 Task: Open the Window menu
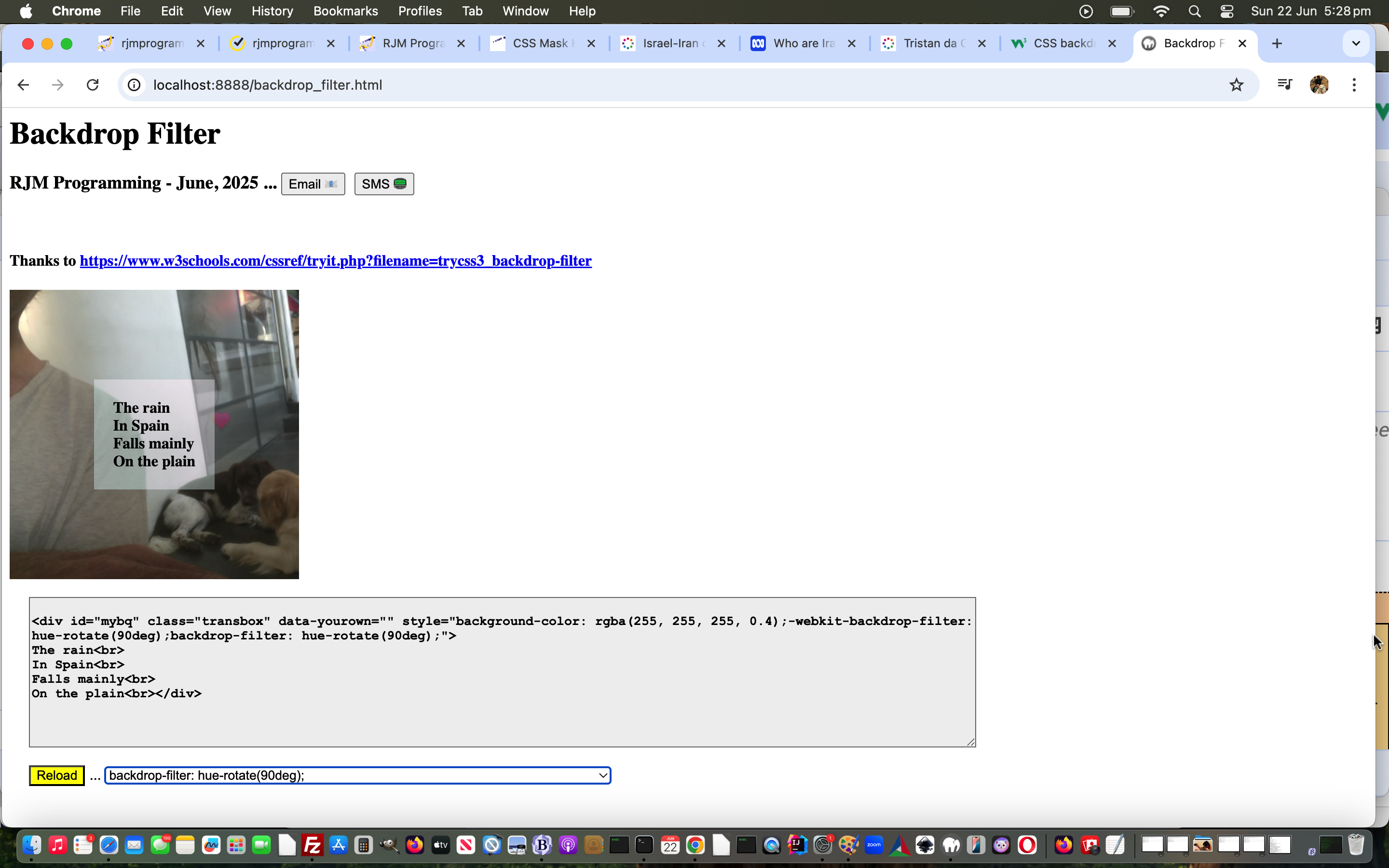[525, 12]
